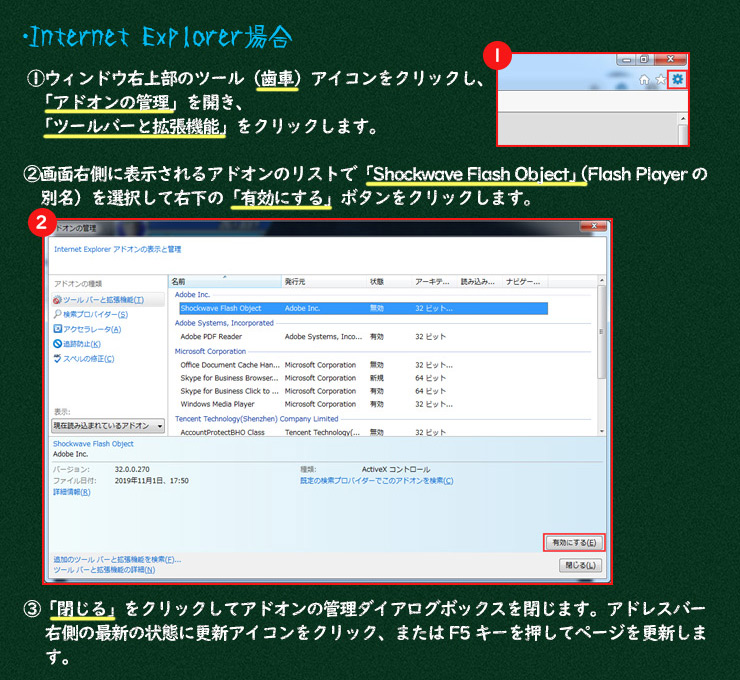Select the Skype for Business Browser... row
740x680 pixels.
363,378
